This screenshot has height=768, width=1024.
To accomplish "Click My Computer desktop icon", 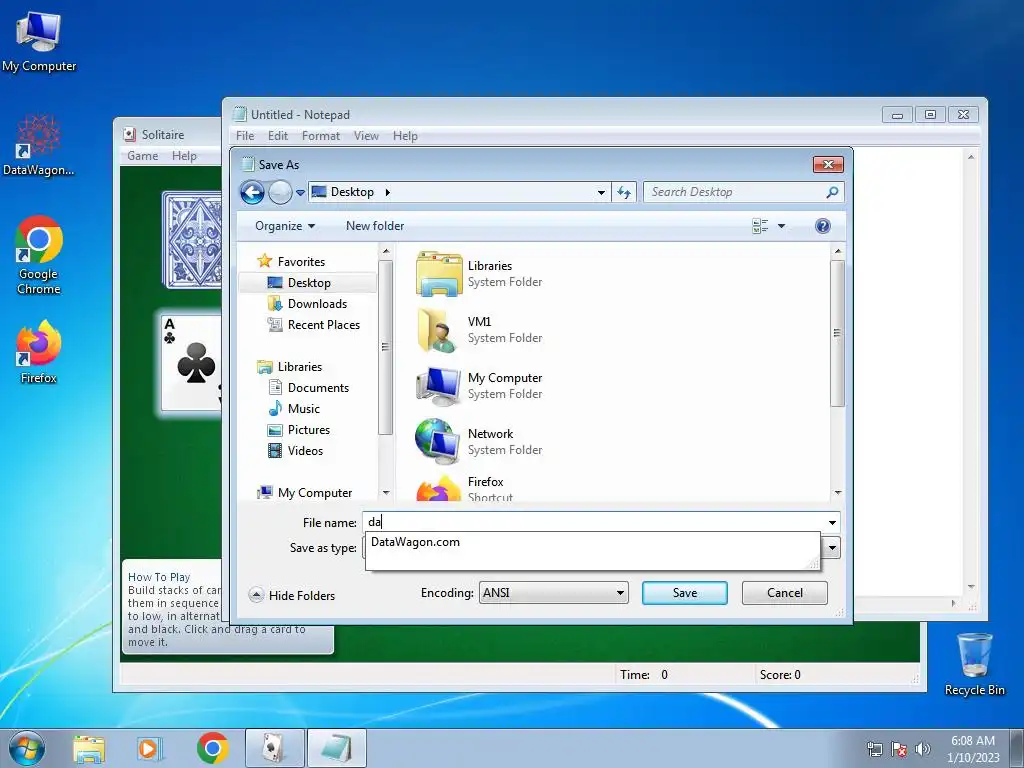I will pos(39,42).
